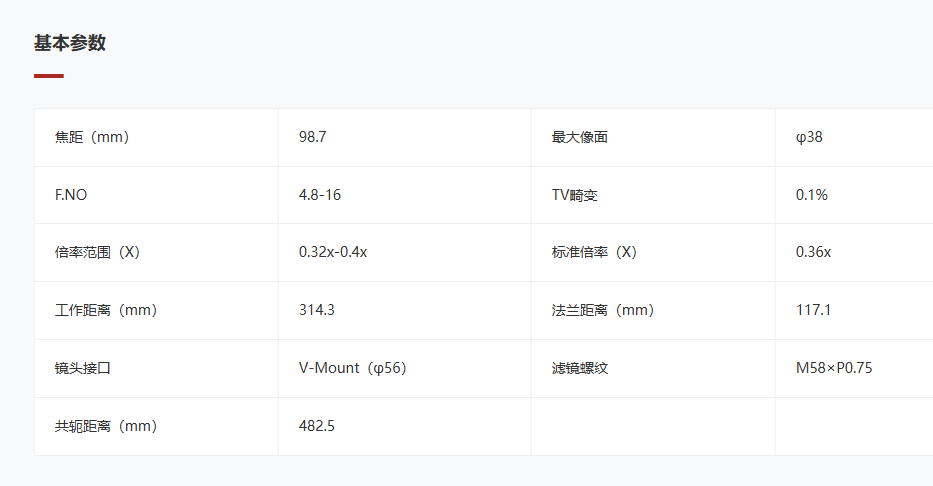Click the conjugate distance value 482.5
The image size is (933, 486).
[317, 426]
